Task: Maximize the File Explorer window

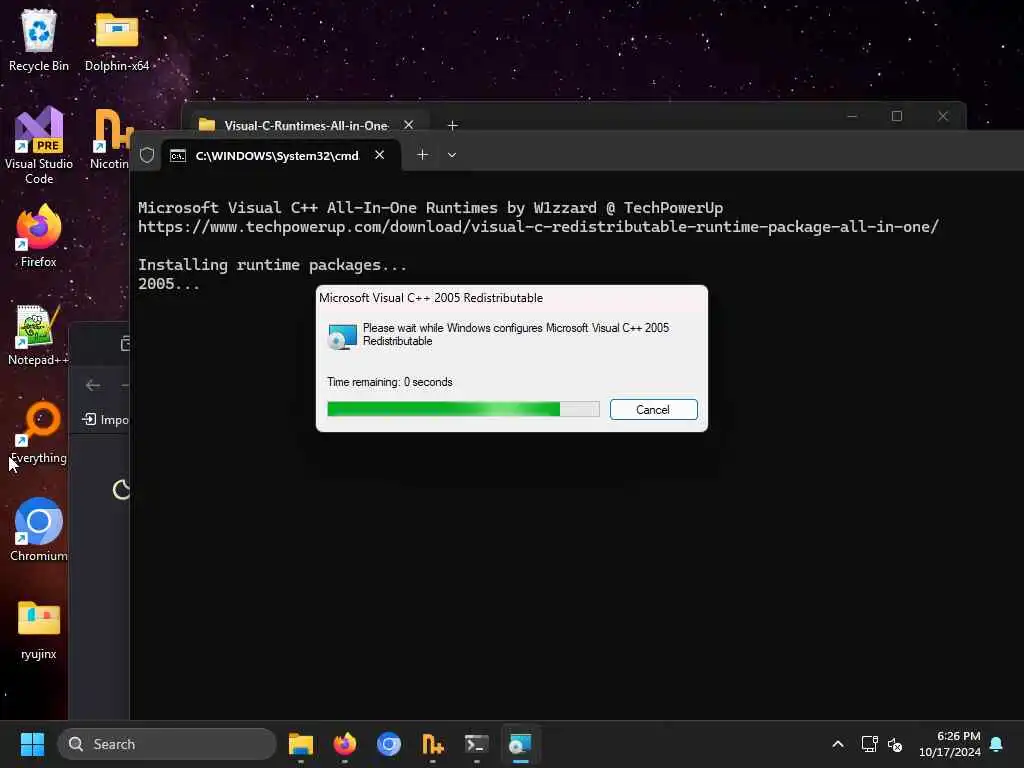Action: click(x=897, y=116)
